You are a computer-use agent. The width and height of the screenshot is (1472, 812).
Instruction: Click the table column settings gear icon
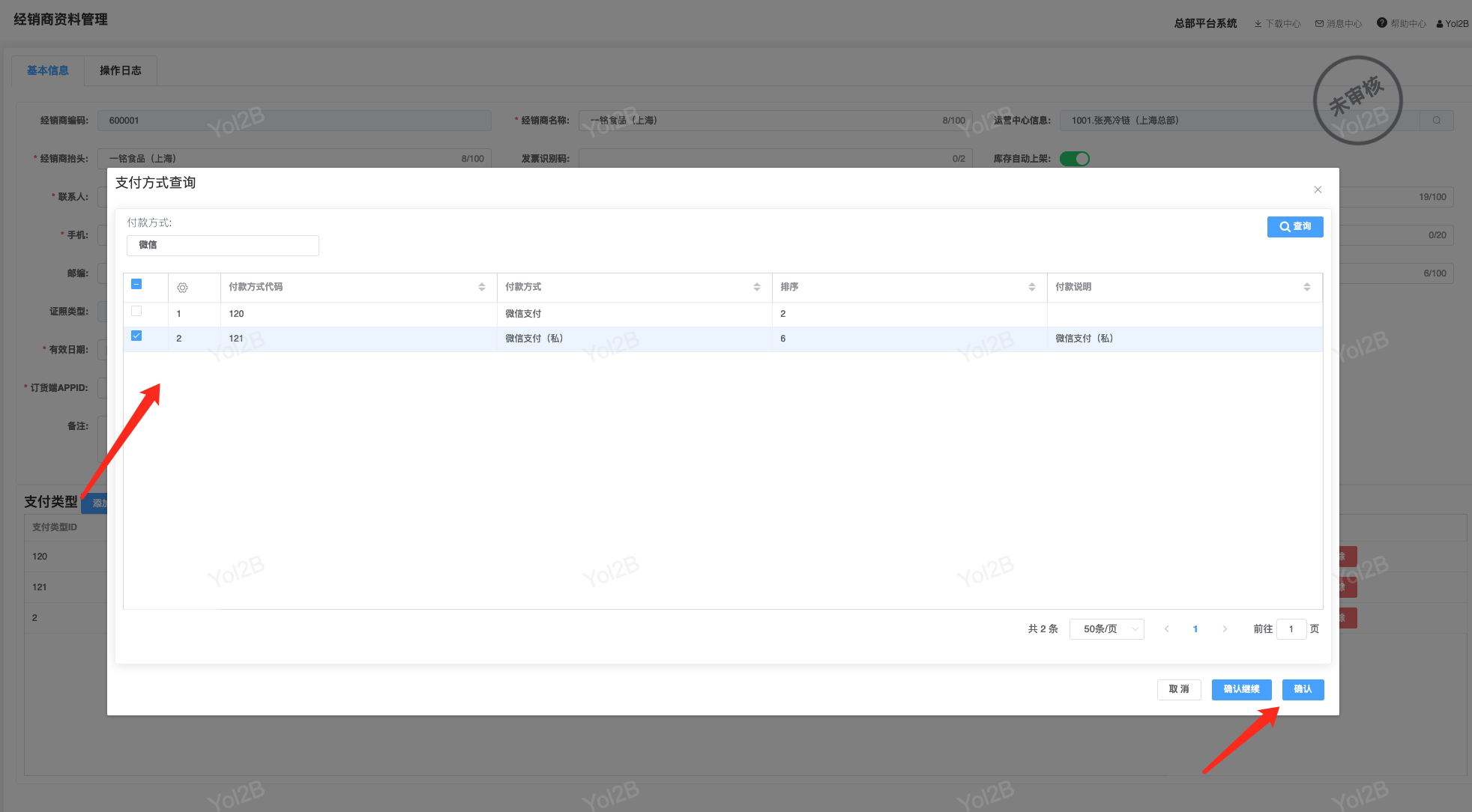[x=182, y=288]
